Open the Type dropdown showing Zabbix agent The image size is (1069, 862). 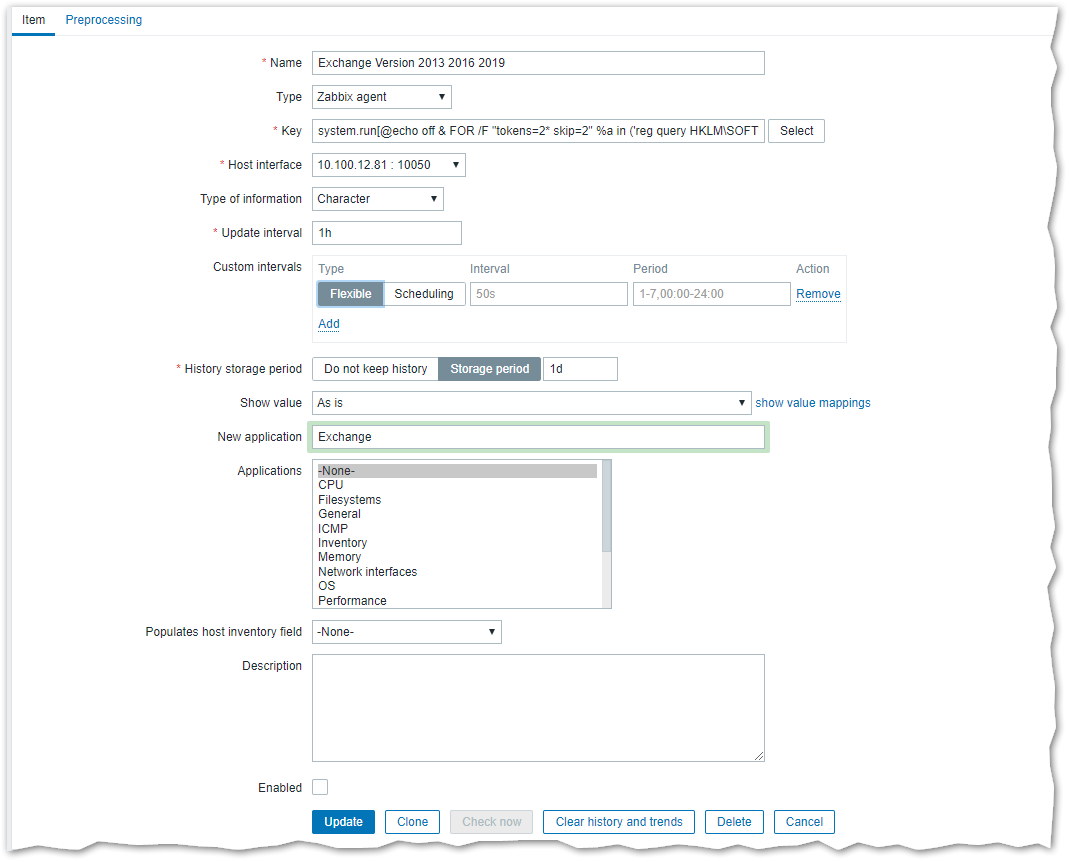point(381,97)
